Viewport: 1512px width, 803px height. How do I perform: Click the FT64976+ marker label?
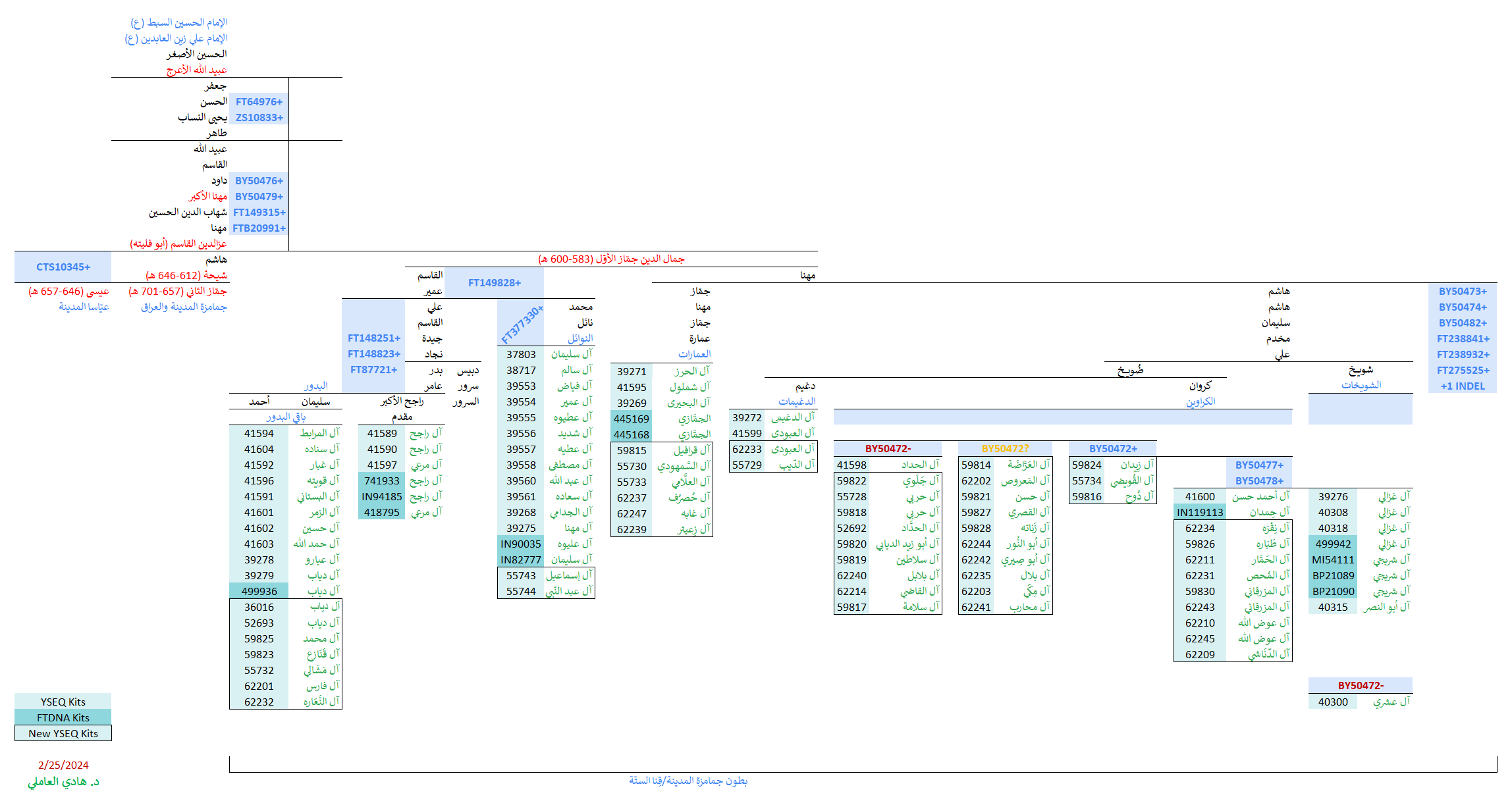click(259, 102)
